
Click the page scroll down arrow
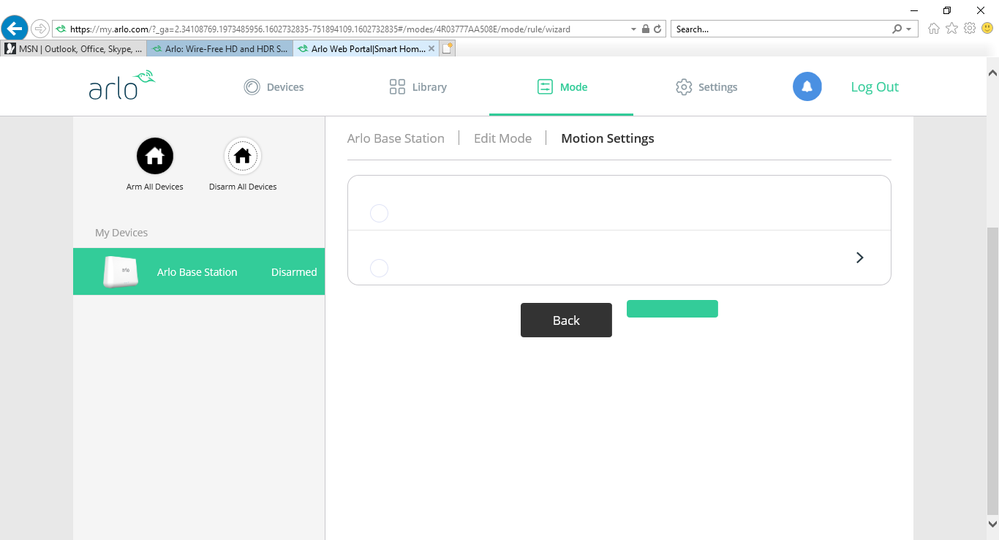(992, 523)
